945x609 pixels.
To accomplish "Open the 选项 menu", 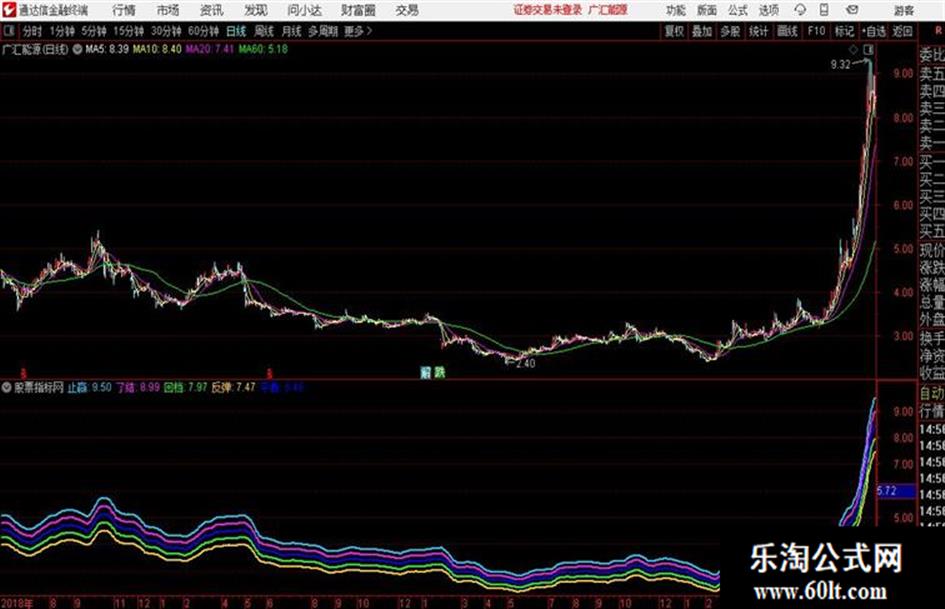I will tap(768, 10).
